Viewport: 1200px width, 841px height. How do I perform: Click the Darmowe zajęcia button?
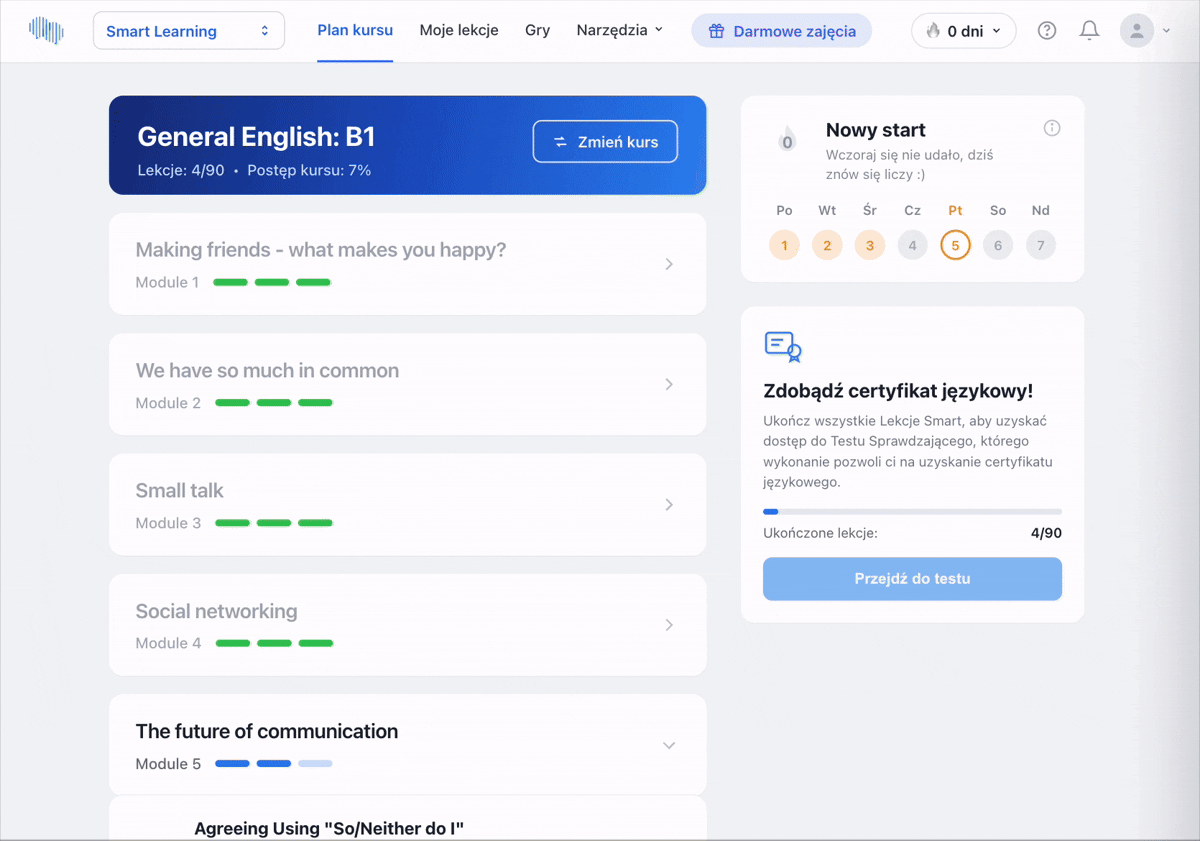[781, 31]
